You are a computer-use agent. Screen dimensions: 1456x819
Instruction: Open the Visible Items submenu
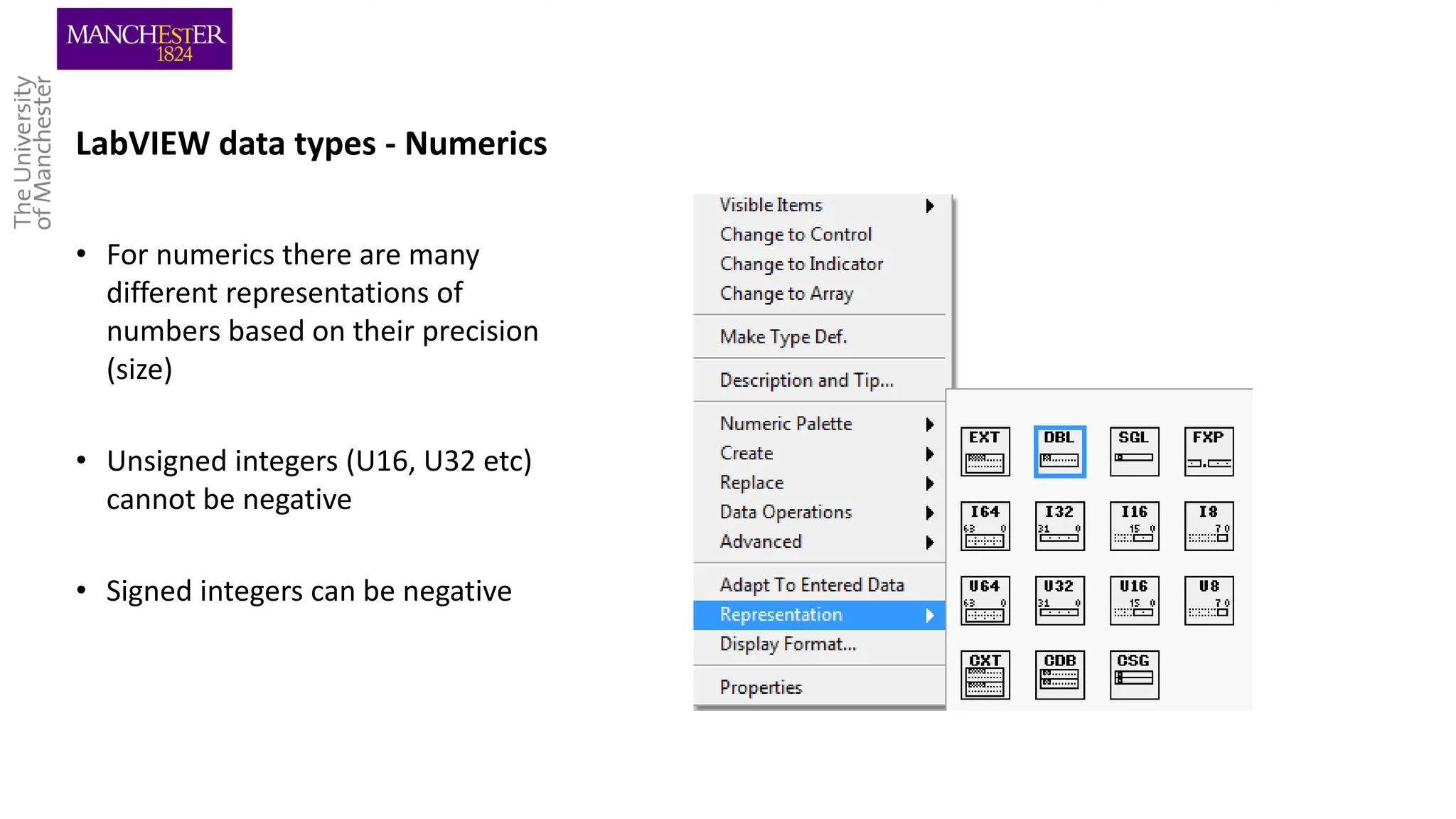pyautogui.click(x=820, y=205)
